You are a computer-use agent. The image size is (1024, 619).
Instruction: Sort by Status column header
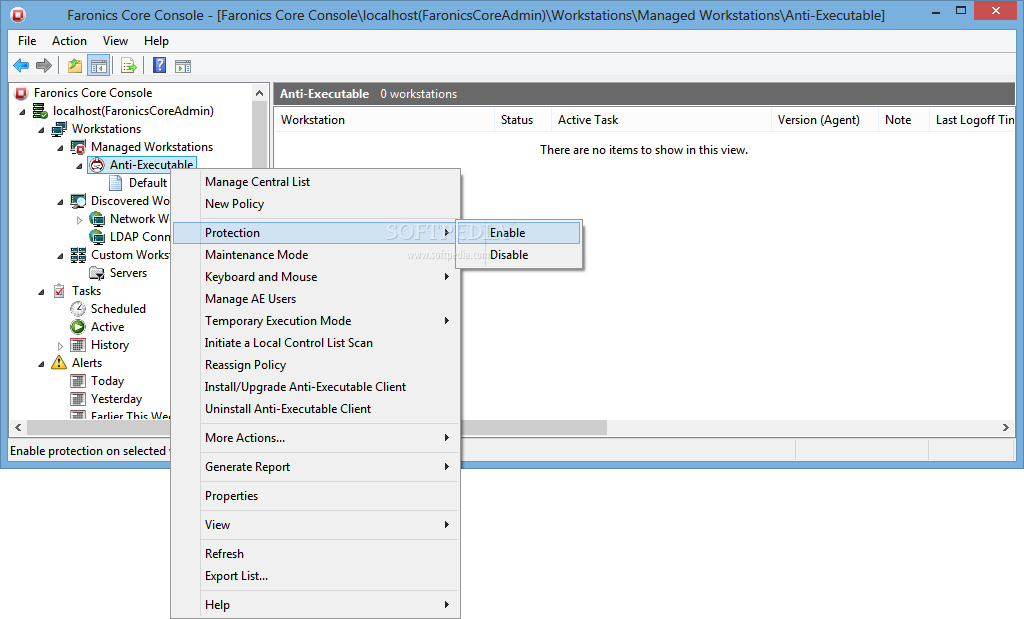(x=522, y=120)
